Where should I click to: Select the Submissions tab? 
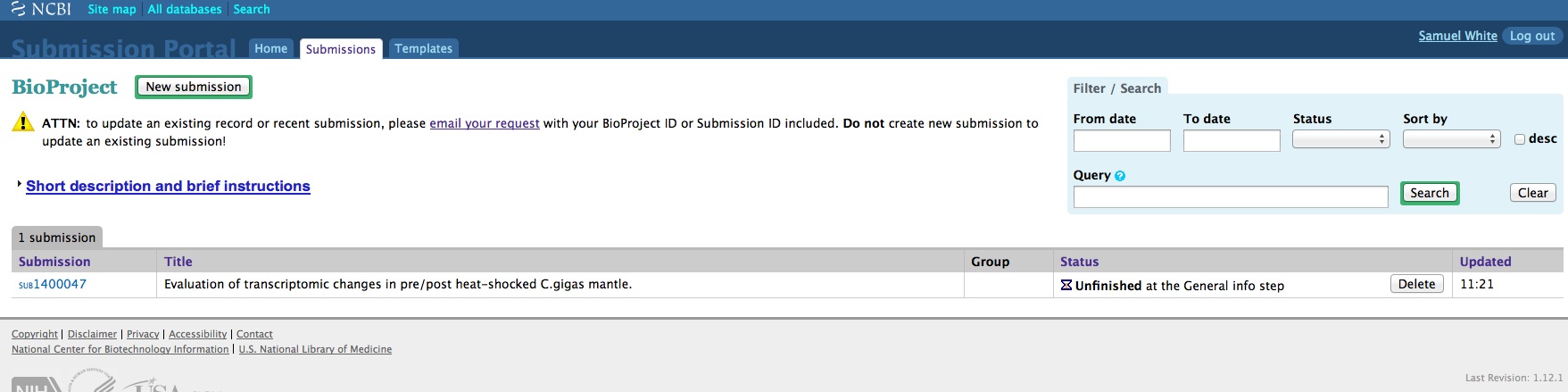pos(340,49)
